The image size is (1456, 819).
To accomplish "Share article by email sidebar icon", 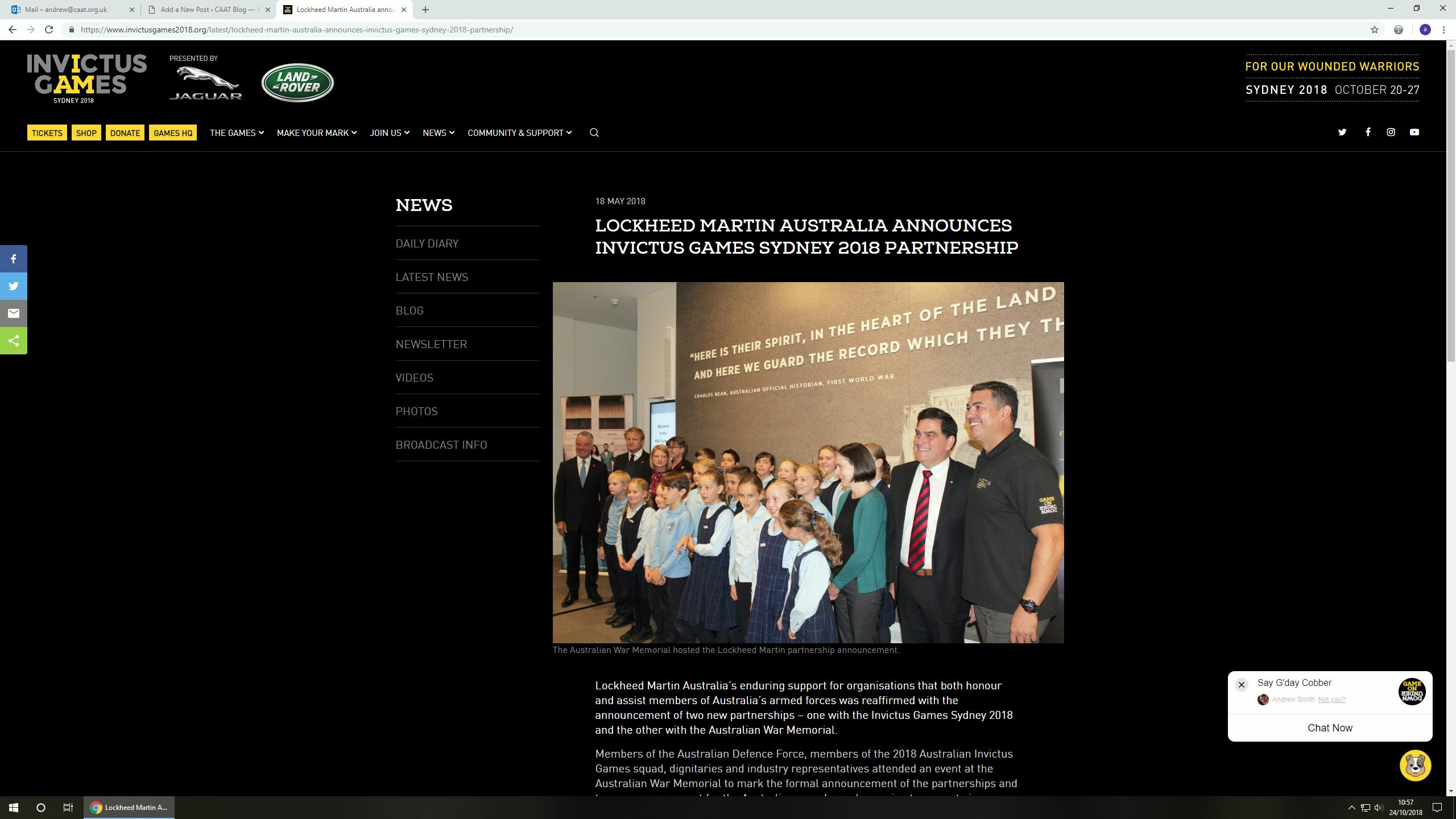I will [14, 313].
